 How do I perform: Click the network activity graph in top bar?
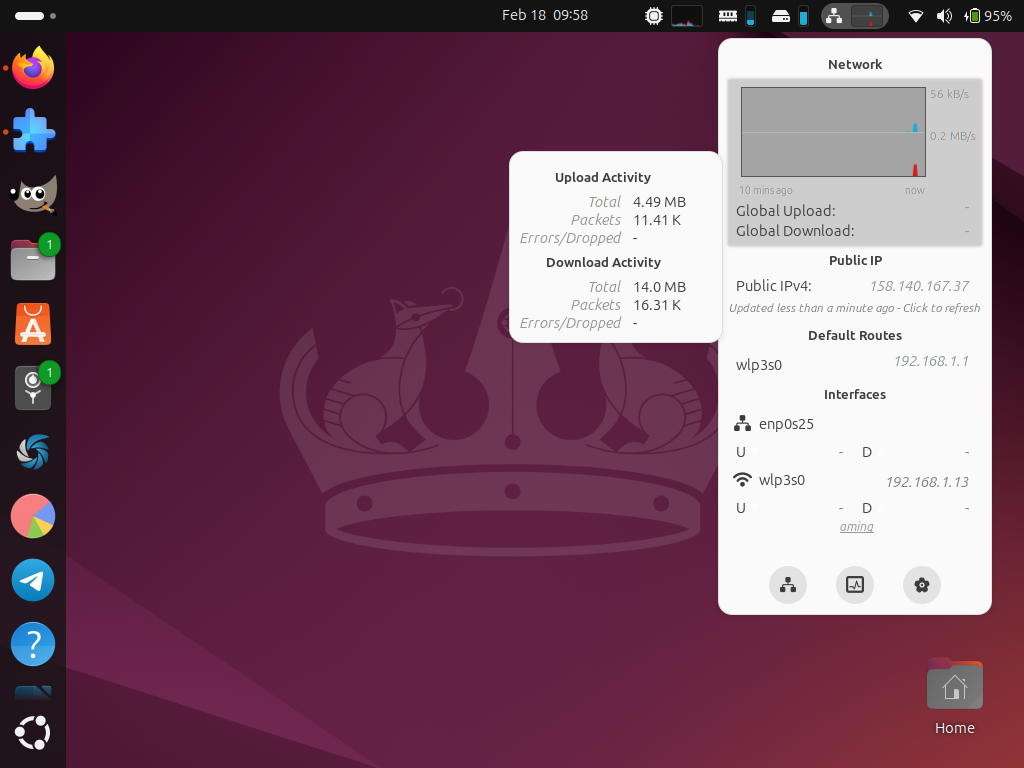[867, 16]
